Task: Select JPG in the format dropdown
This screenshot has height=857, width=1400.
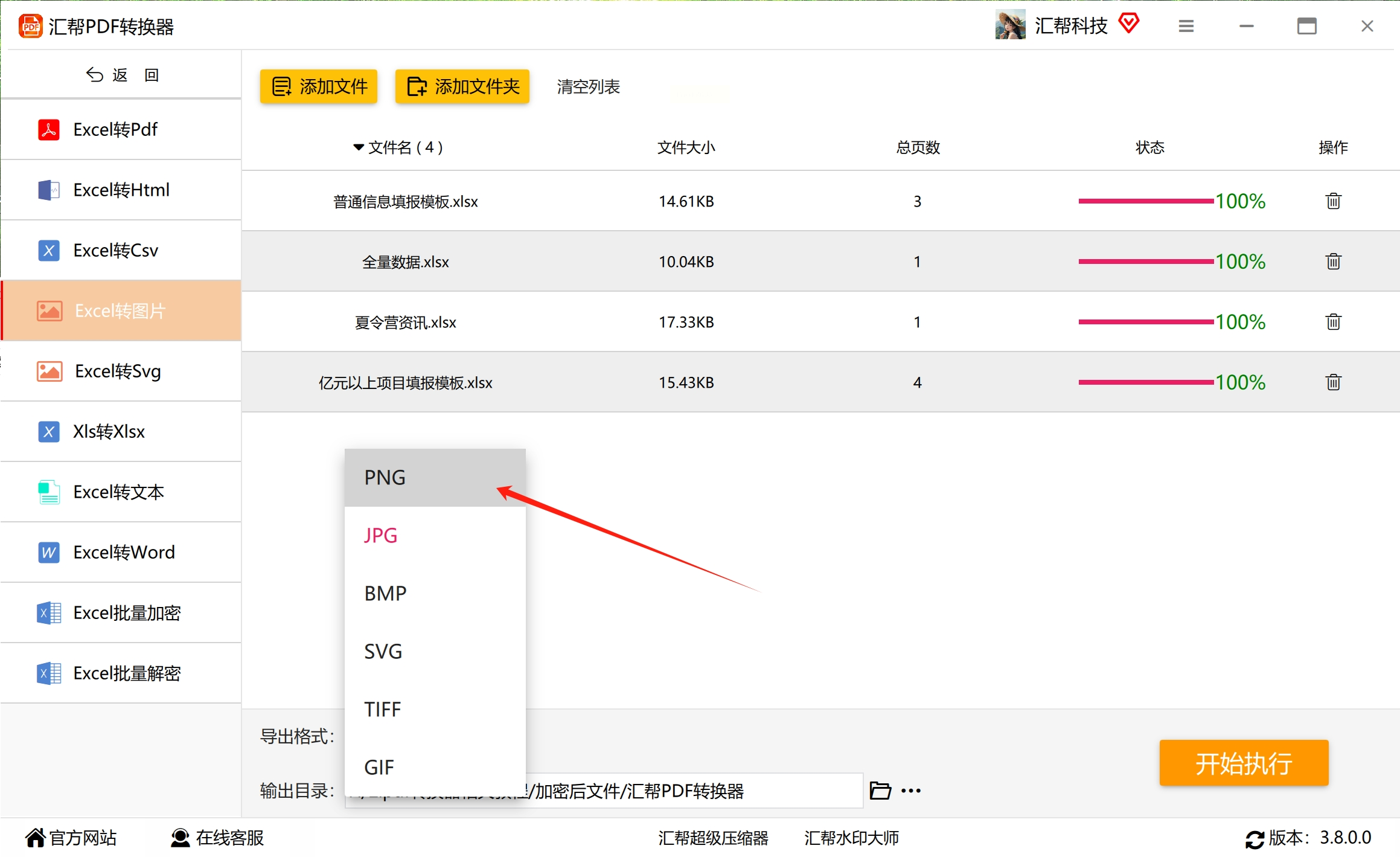Action: coord(381,536)
